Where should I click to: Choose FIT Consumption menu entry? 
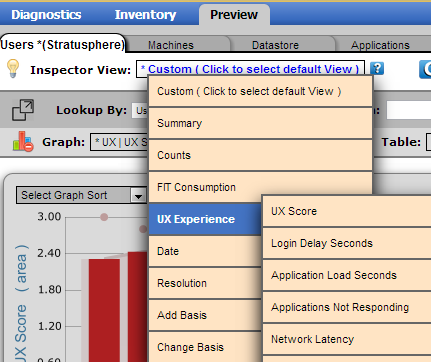pyautogui.click(x=260, y=187)
